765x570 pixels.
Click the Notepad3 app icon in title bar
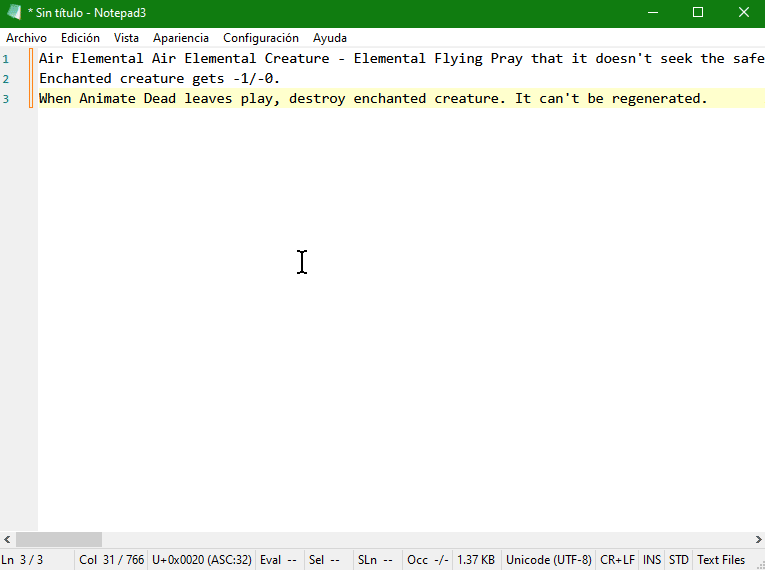pos(14,12)
